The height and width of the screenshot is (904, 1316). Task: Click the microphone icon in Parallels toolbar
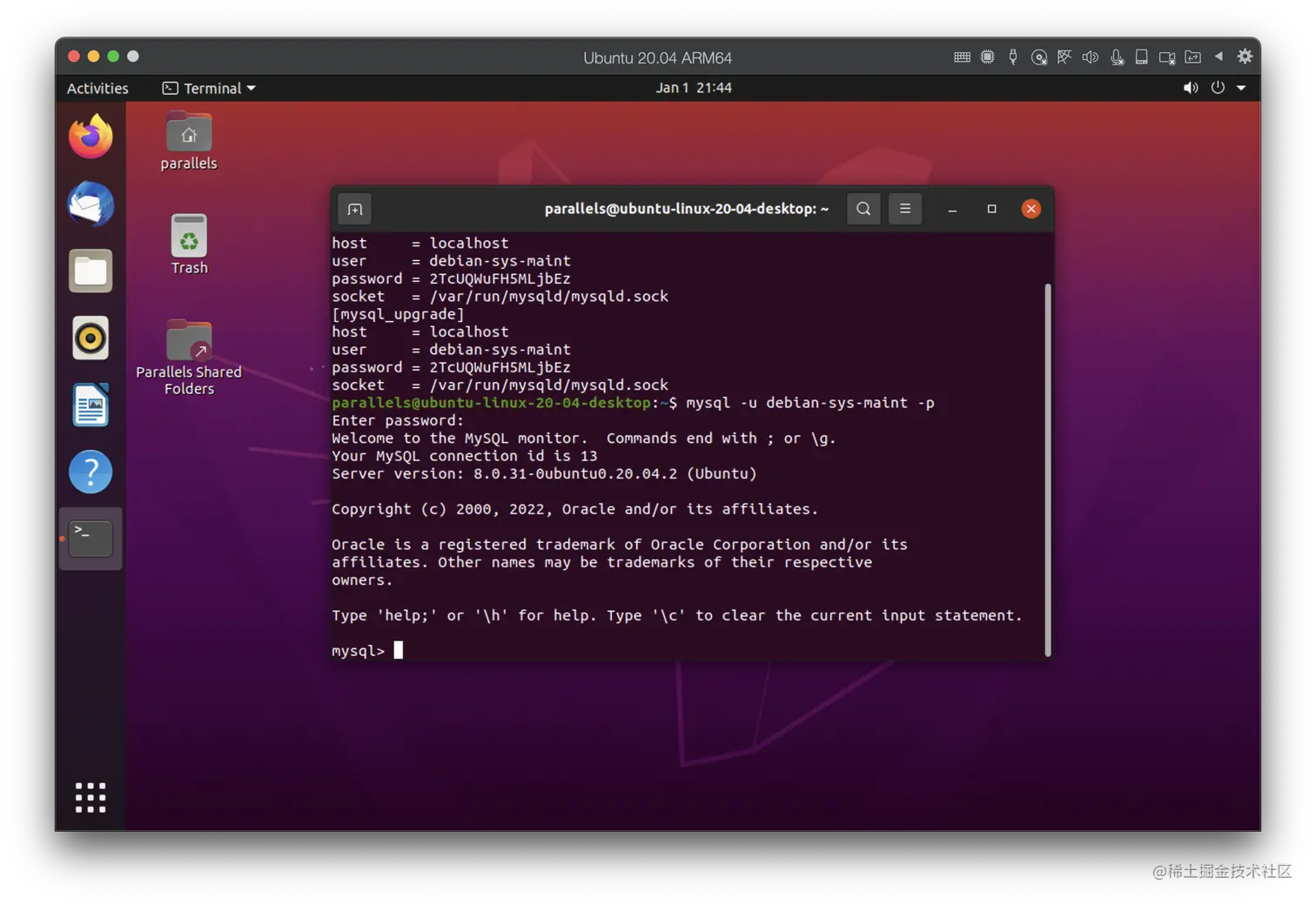(x=1117, y=57)
